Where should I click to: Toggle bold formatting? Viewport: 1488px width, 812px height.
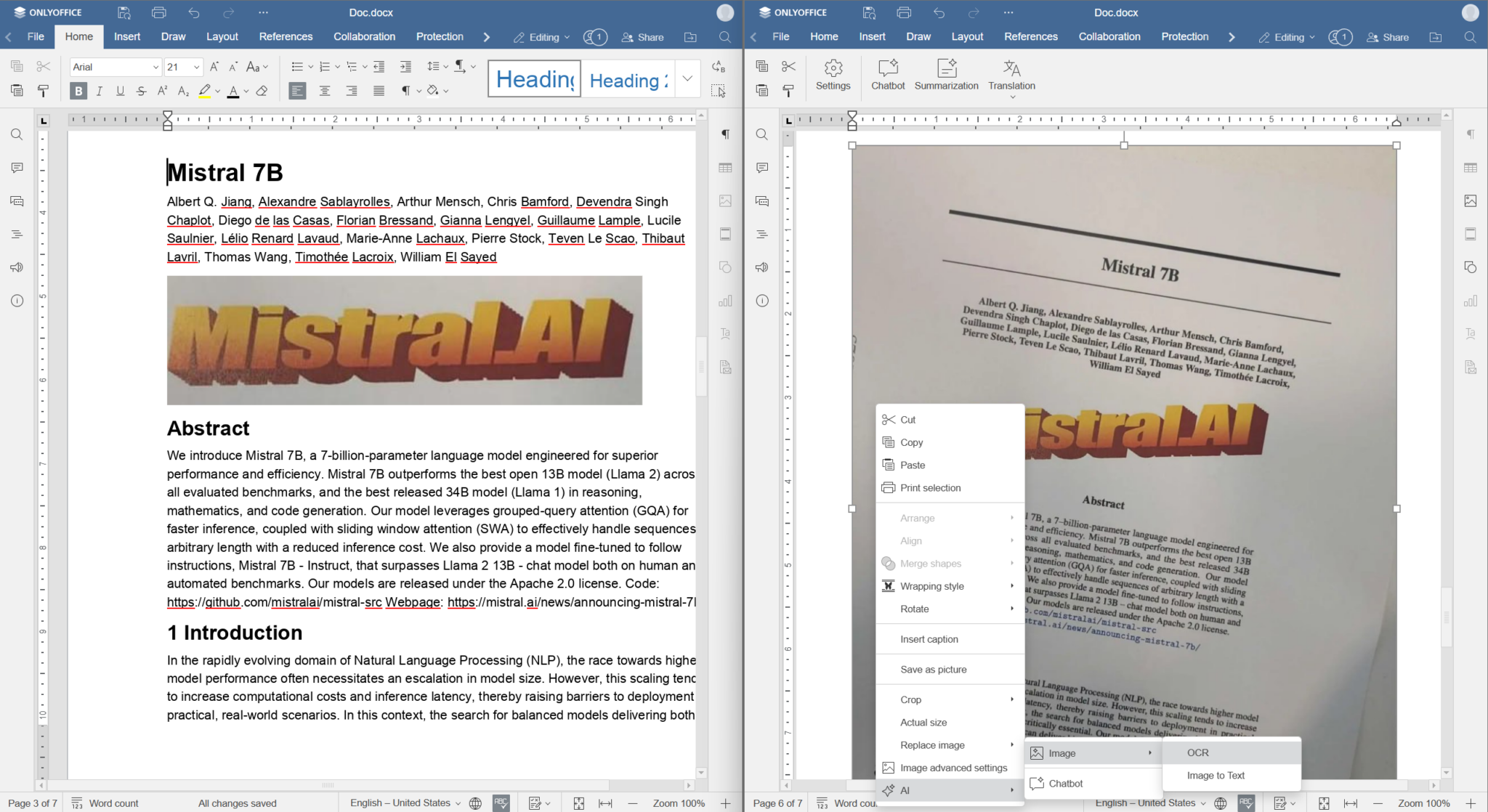coord(77,90)
